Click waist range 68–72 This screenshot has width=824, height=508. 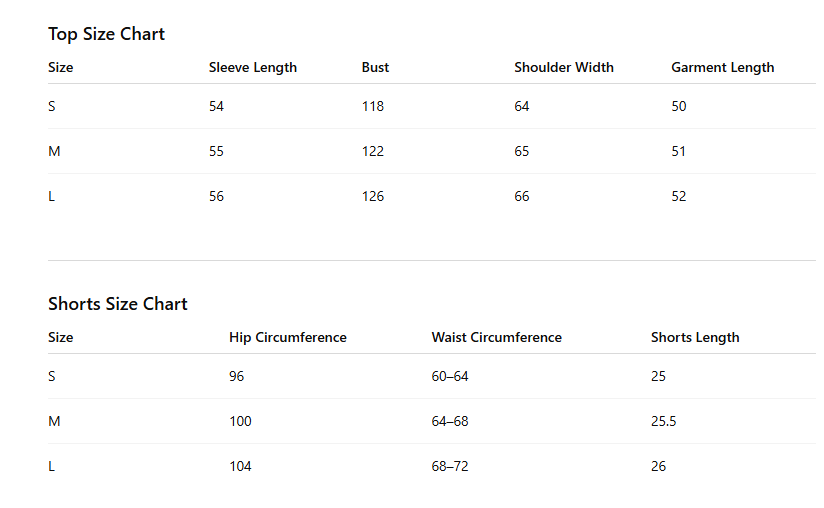(450, 467)
